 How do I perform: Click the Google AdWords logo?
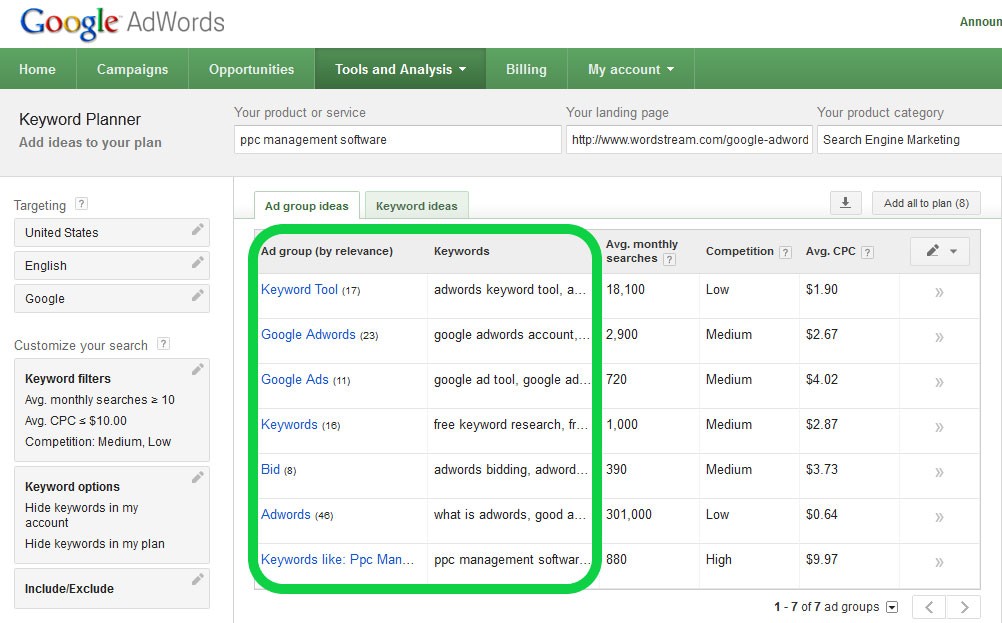pyautogui.click(x=122, y=22)
